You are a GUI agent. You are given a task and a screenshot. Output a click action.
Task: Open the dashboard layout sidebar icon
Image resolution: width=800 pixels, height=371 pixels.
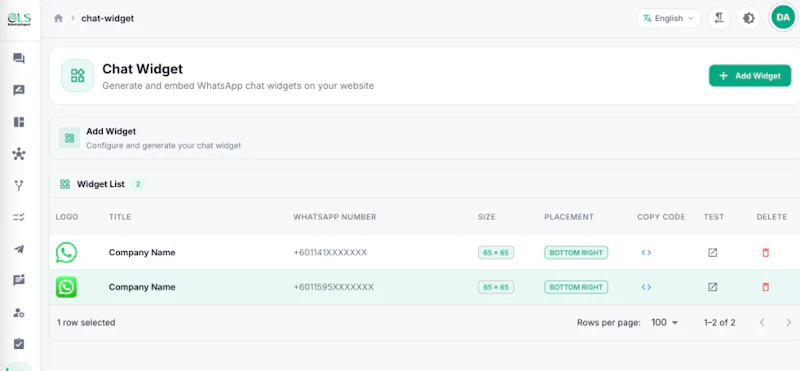(19, 122)
